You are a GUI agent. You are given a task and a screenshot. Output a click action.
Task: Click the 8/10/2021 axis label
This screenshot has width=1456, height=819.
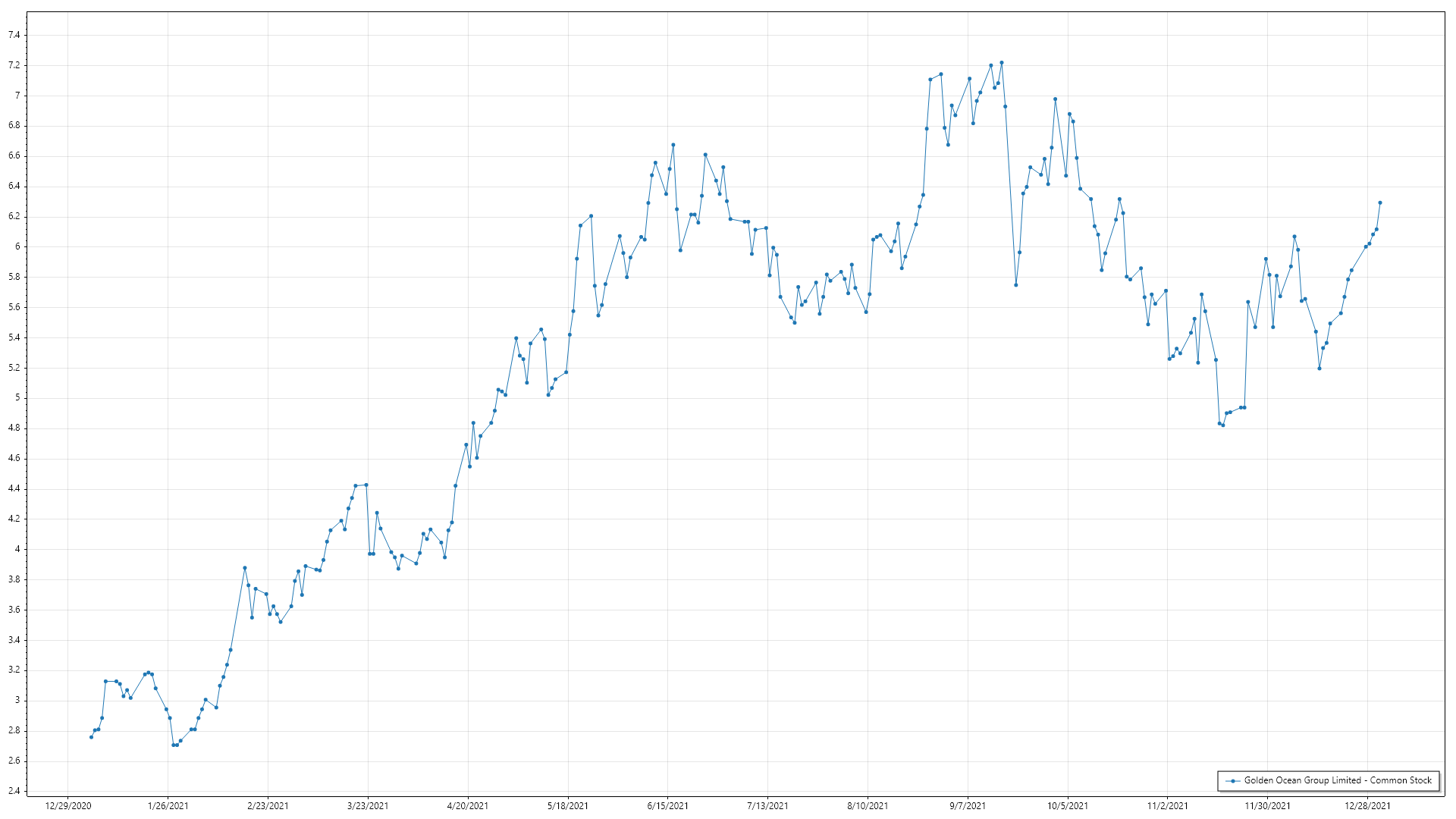(868, 806)
